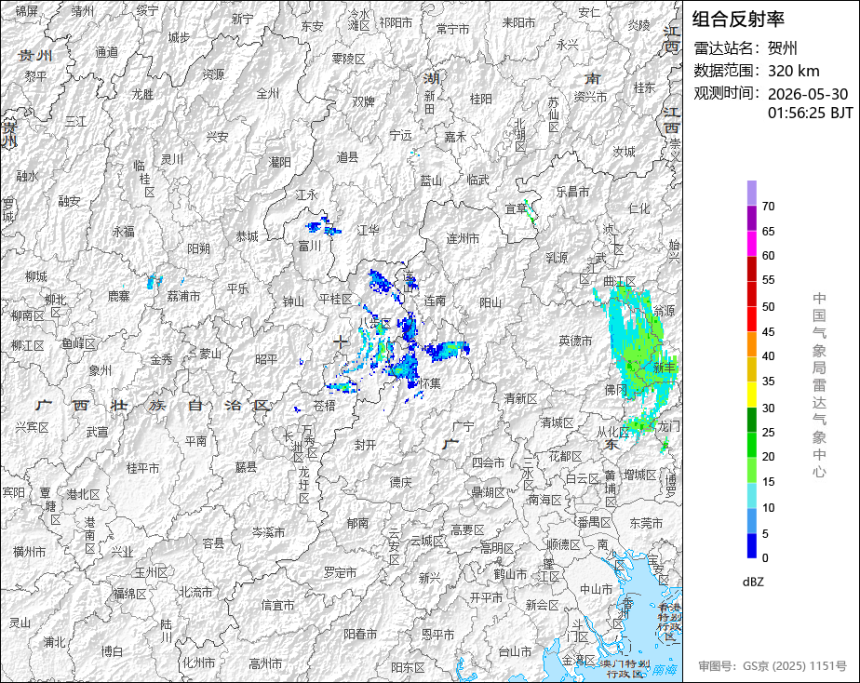Click the 江华 map label
860x683 pixels.
(x=367, y=230)
